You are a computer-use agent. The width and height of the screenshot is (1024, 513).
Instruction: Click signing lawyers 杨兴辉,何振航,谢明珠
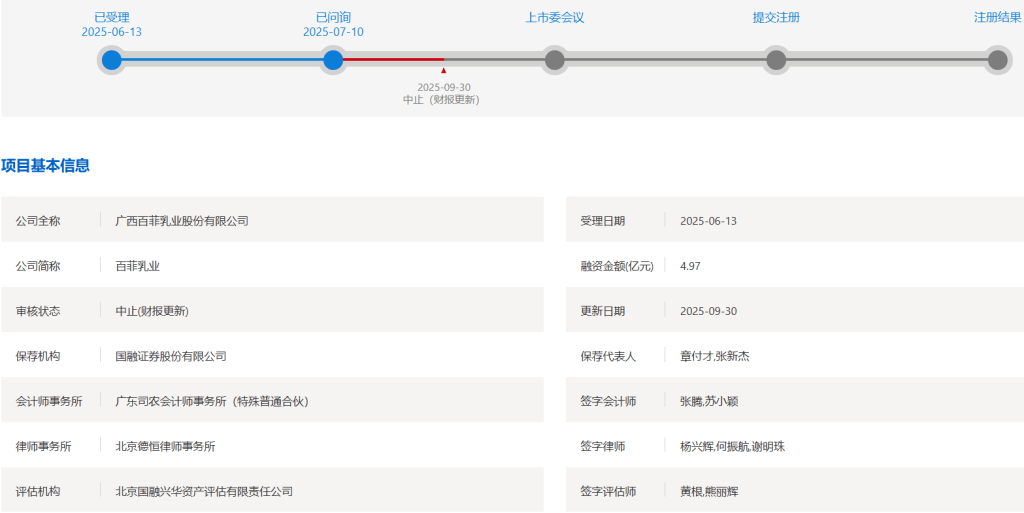point(732,446)
